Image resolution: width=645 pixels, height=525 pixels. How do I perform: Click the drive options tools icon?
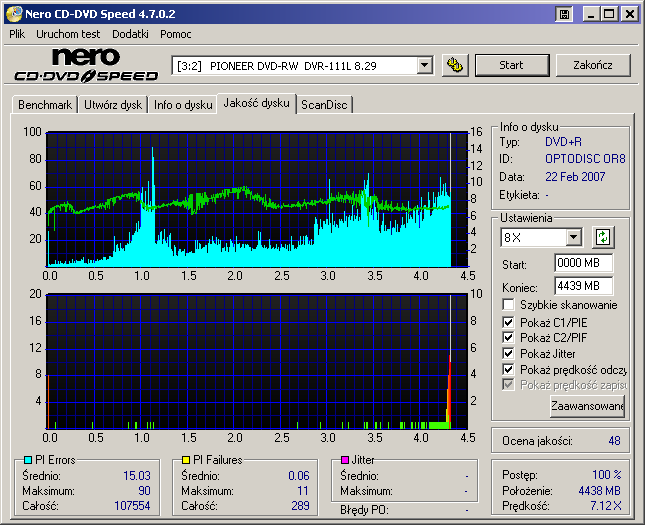[455, 65]
